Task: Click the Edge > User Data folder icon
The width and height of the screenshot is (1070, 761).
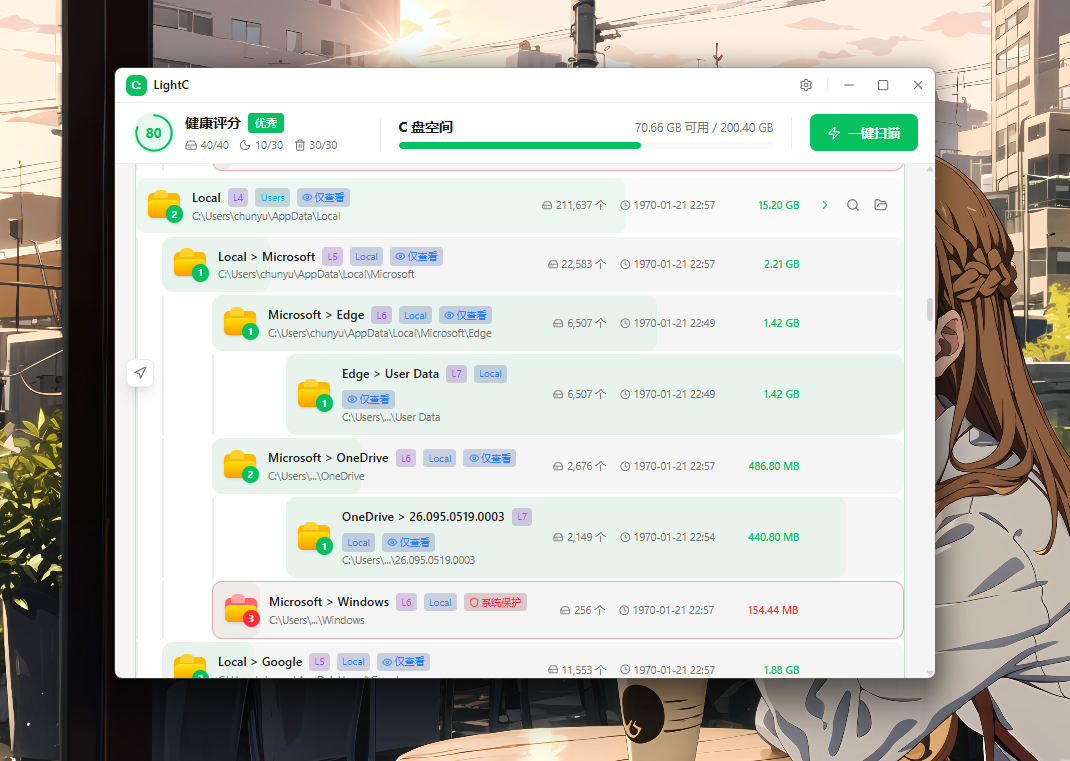Action: pyautogui.click(x=315, y=394)
